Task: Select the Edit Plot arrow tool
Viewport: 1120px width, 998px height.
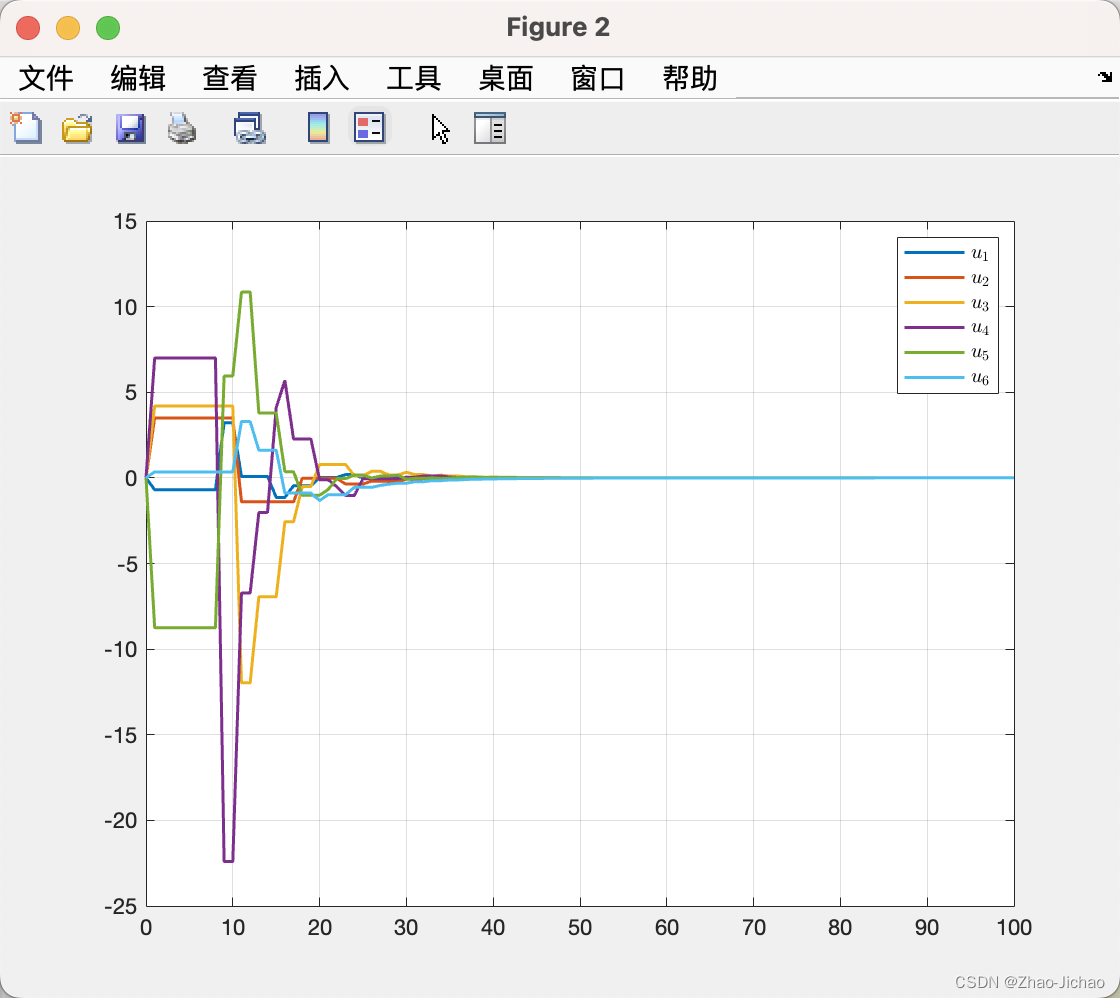Action: click(x=441, y=129)
